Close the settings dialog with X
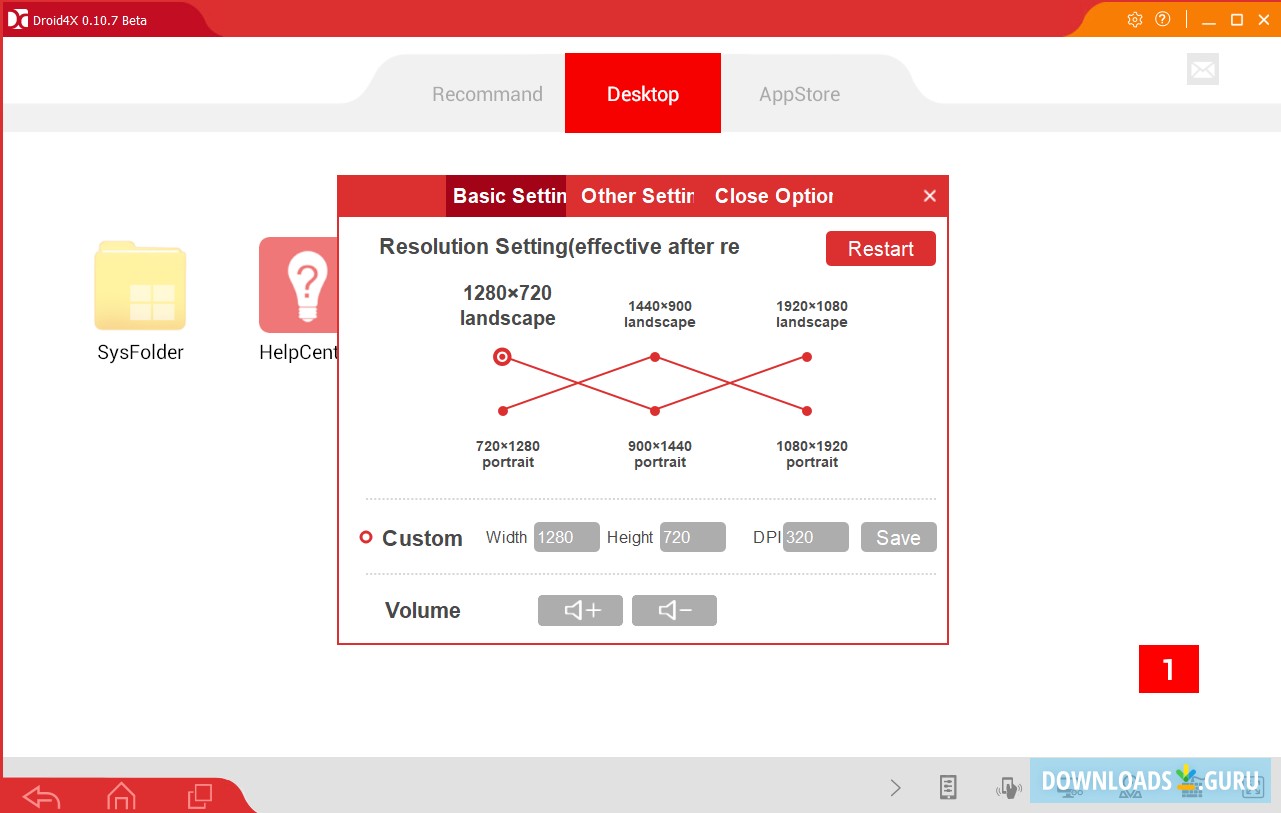This screenshot has width=1281, height=813. coord(930,196)
